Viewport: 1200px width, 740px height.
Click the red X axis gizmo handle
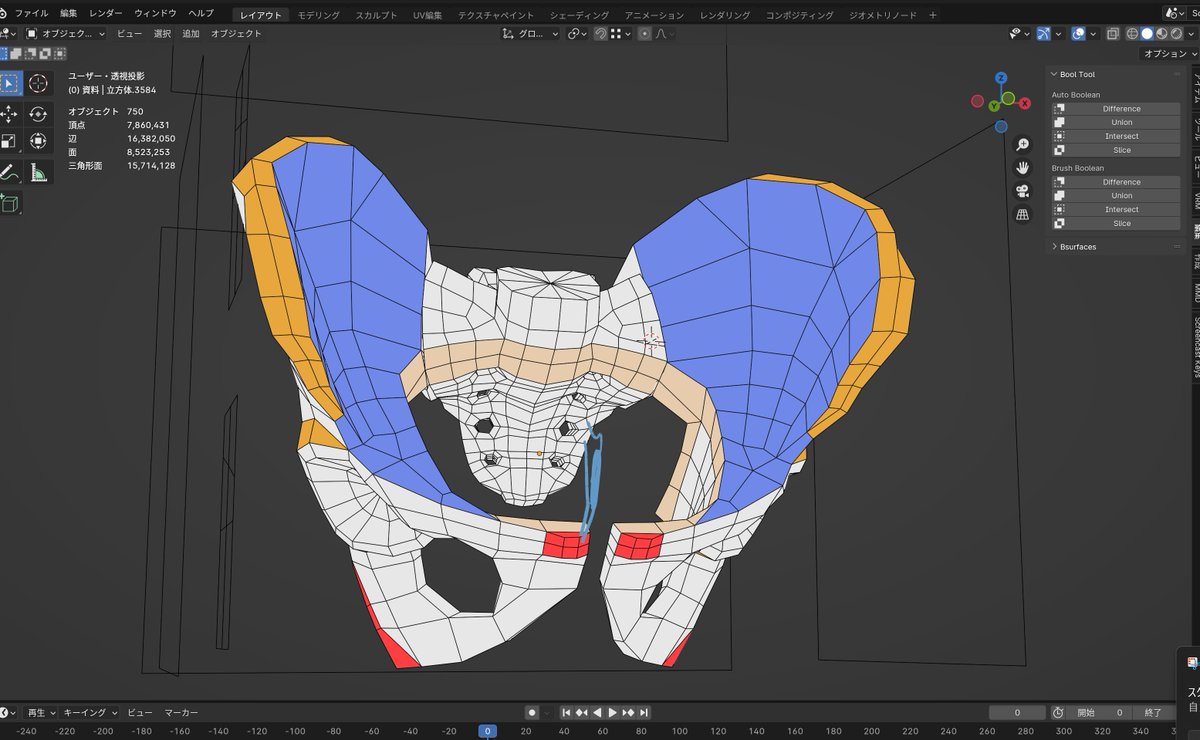tap(1025, 103)
